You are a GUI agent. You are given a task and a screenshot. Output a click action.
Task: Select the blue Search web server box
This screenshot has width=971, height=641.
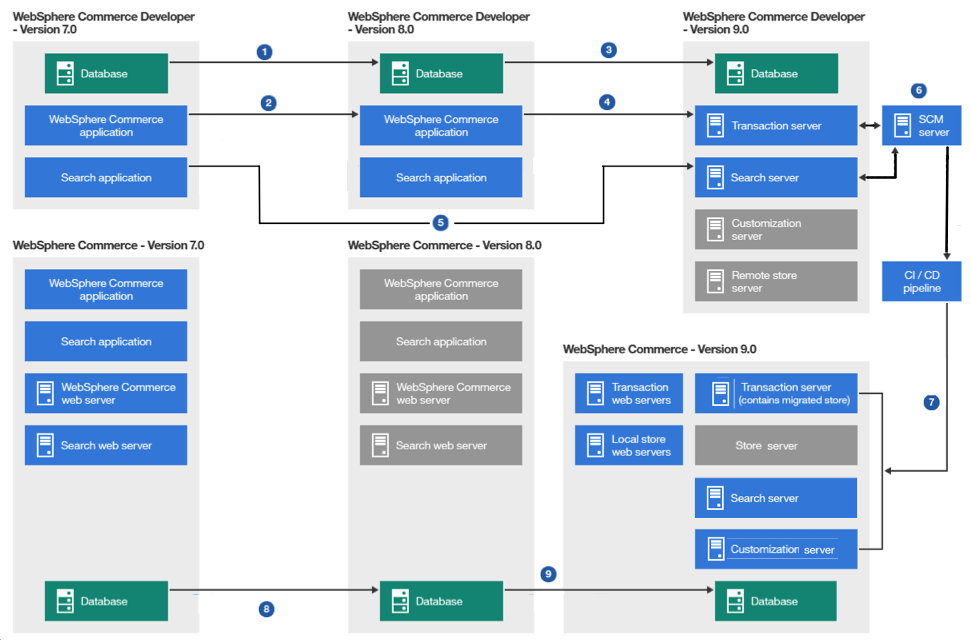click(x=106, y=445)
